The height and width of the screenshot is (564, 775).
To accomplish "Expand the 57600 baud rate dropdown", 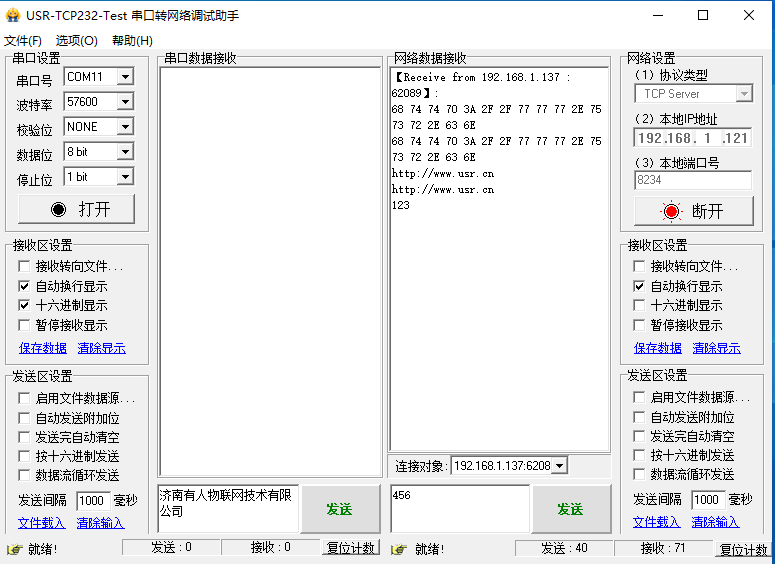I will point(125,102).
